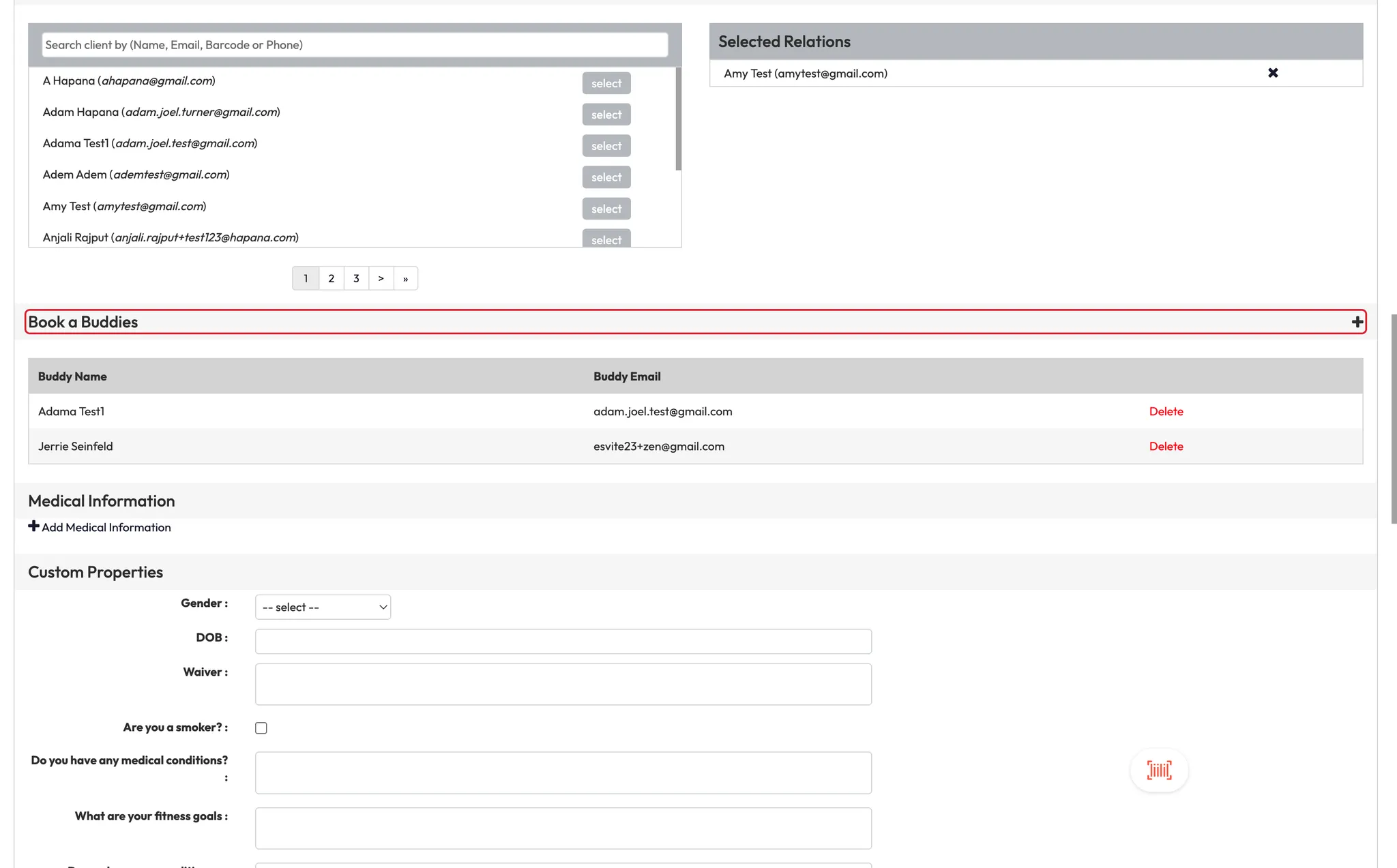This screenshot has height=868, width=1397.
Task: Delete buddy Jerrie Seinfeld
Action: (x=1166, y=446)
